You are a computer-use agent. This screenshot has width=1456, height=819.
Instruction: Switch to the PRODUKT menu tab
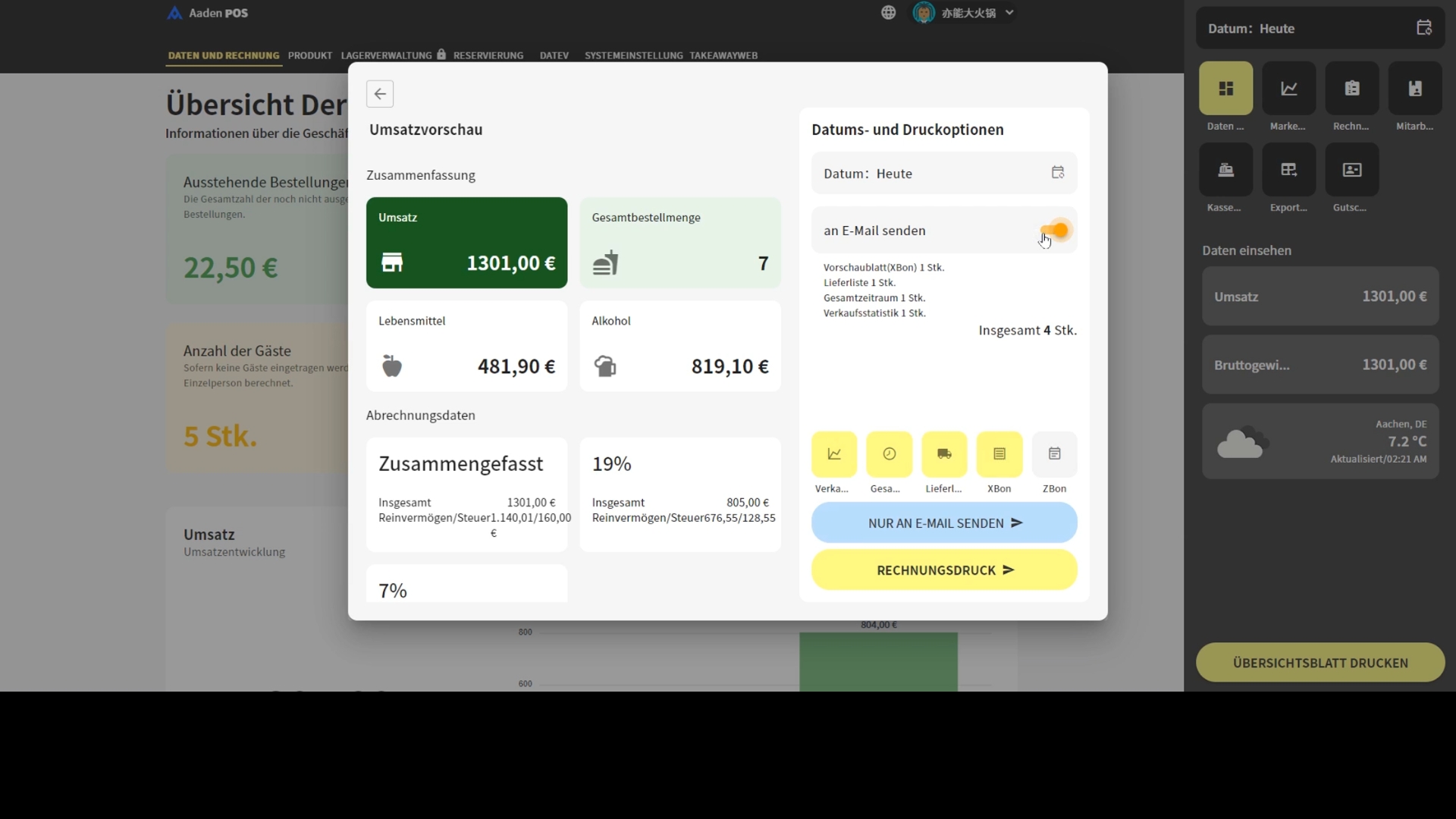pos(309,55)
